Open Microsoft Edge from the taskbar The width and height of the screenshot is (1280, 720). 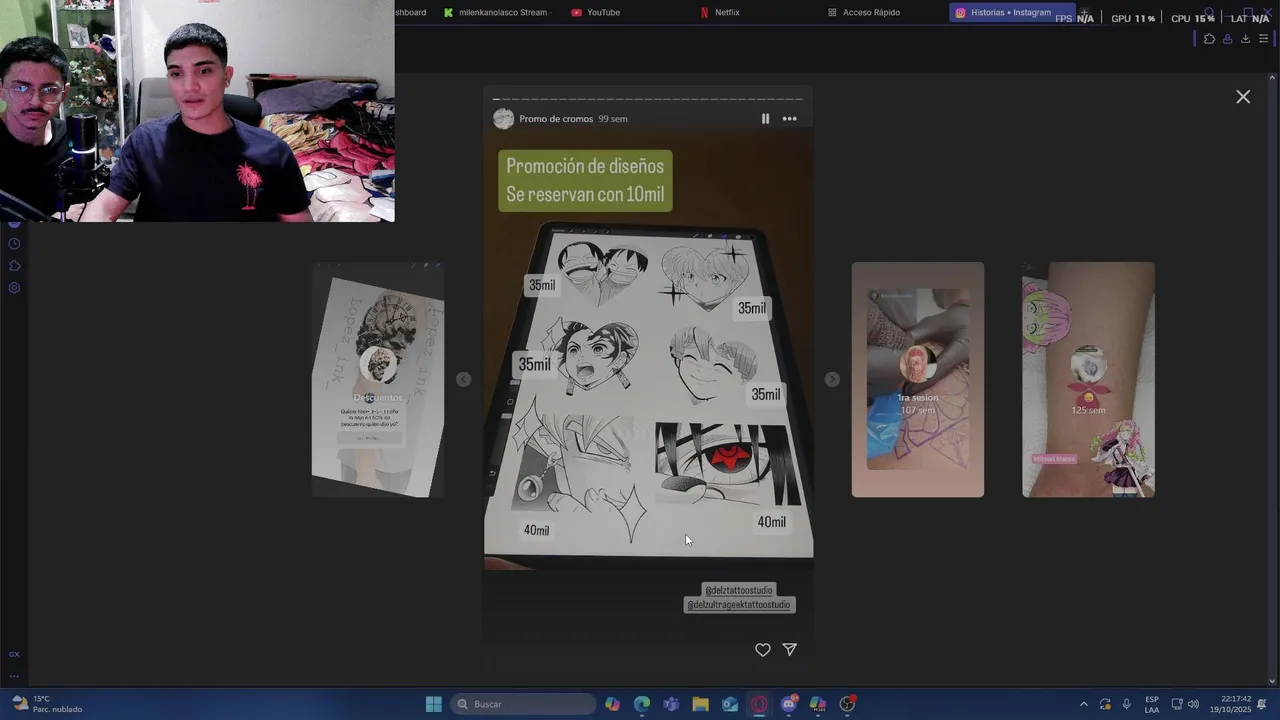tap(642, 704)
